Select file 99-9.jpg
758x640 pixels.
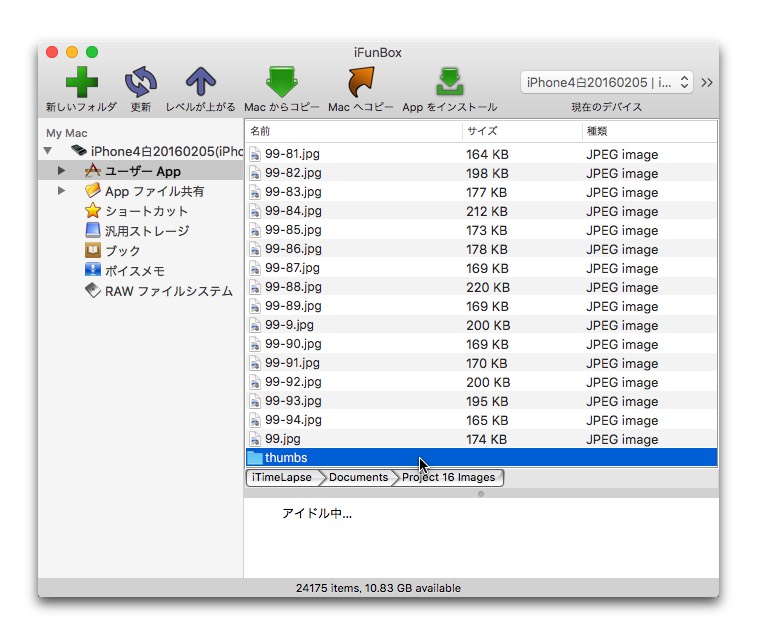click(x=481, y=325)
